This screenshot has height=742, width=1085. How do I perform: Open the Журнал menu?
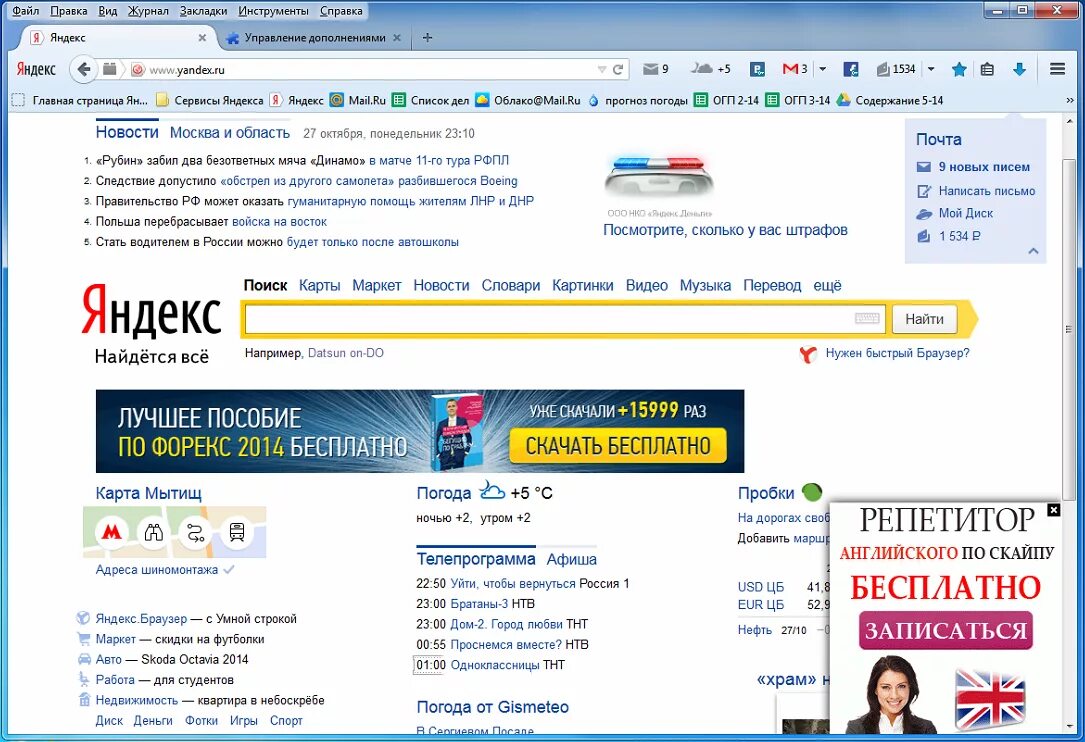(148, 10)
